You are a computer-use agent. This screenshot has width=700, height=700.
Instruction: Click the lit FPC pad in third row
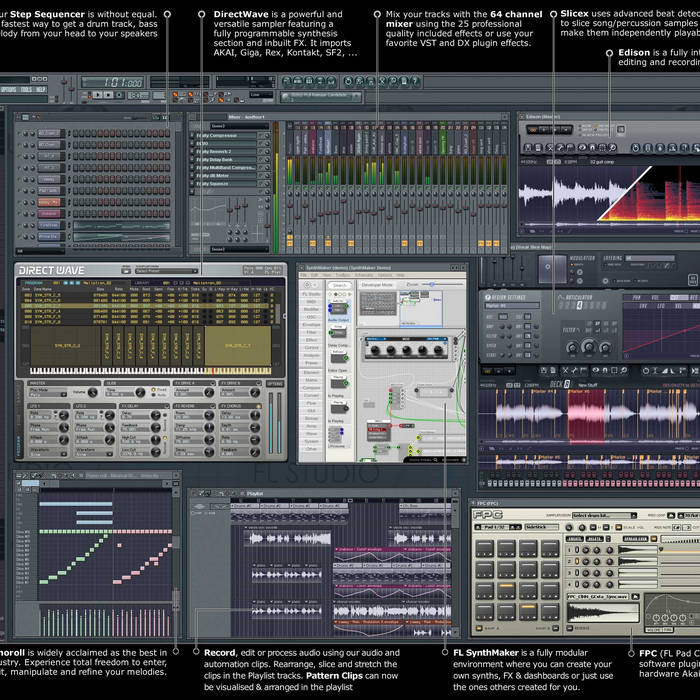[506, 592]
